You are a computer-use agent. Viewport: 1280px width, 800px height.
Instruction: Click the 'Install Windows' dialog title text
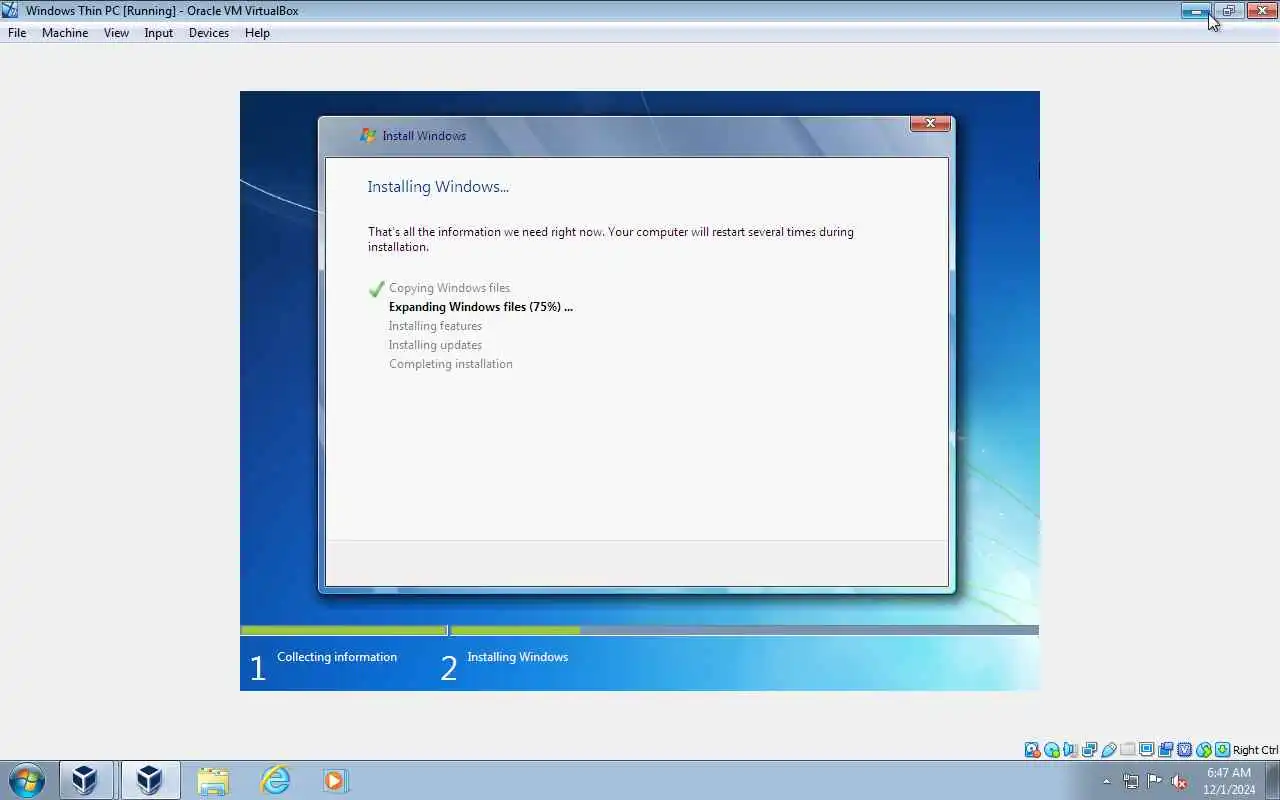[x=424, y=136]
